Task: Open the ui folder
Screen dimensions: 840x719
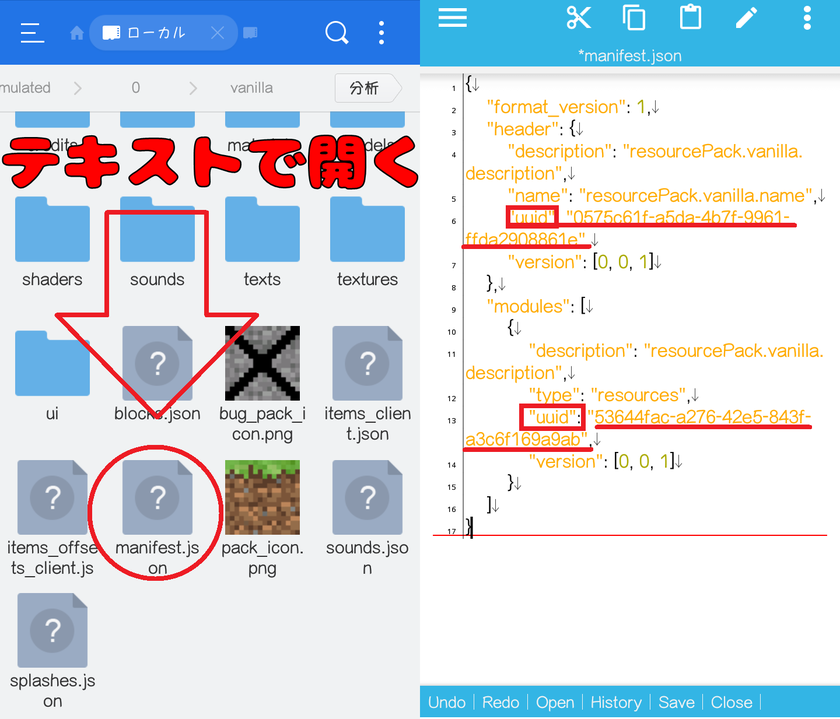Action: (x=52, y=376)
